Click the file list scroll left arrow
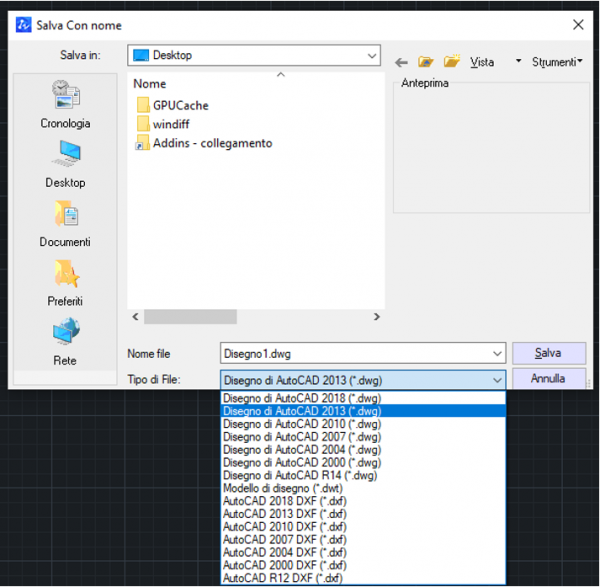600x587 pixels. 135,317
